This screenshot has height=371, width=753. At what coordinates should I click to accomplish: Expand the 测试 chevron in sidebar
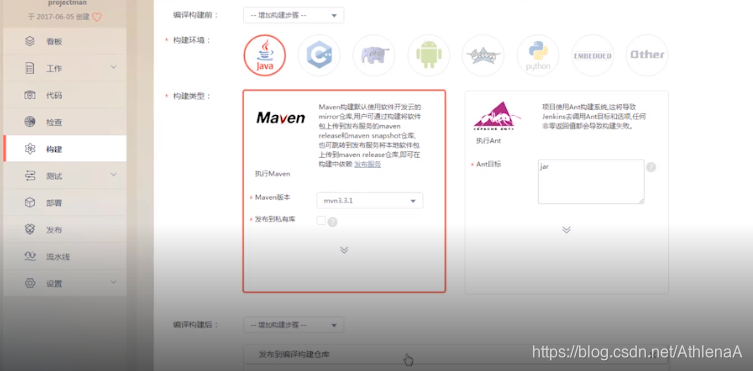pyautogui.click(x=113, y=174)
